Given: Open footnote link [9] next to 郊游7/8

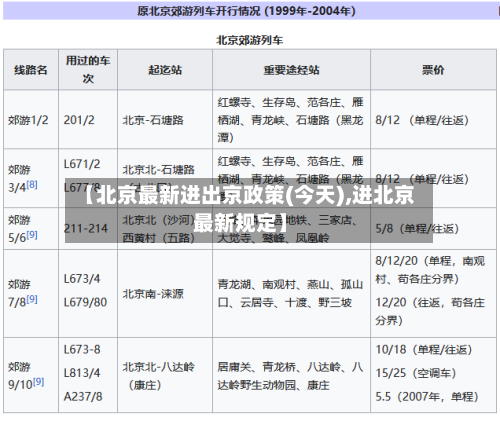Looking at the screenshot, I should [x=32, y=299].
